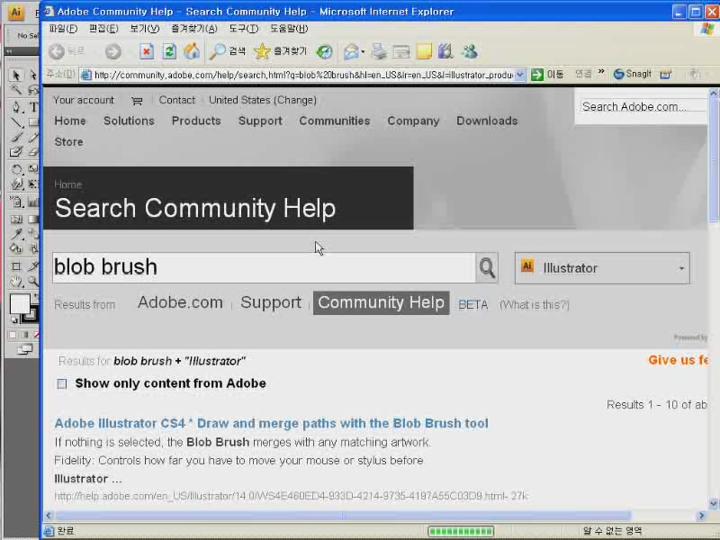The height and width of the screenshot is (540, 720).
Task: Switch results to the Adobe.com tab
Action: point(180,303)
